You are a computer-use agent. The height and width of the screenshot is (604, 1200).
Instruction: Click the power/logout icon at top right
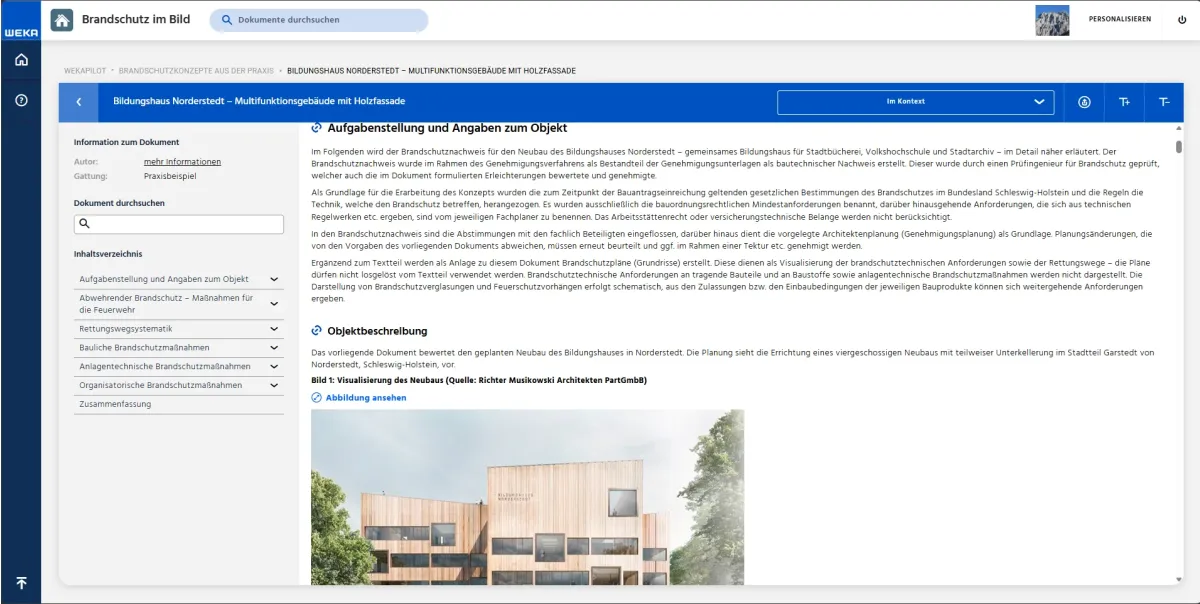point(1182,19)
